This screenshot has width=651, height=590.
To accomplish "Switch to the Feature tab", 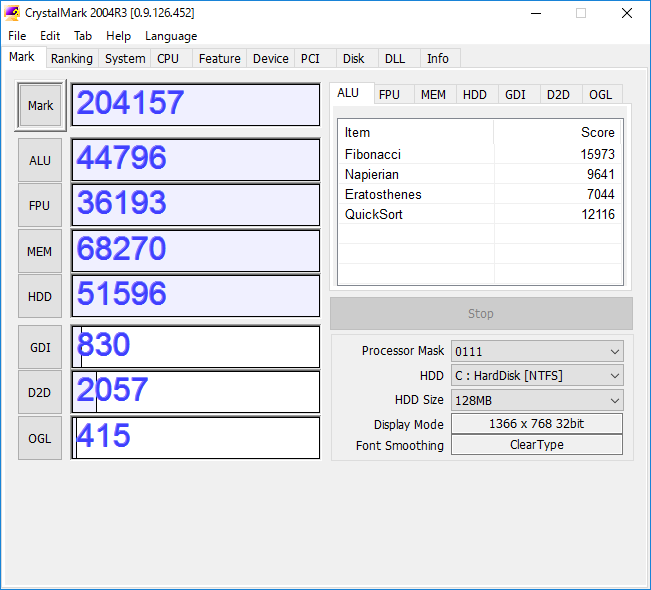I will (x=220, y=59).
